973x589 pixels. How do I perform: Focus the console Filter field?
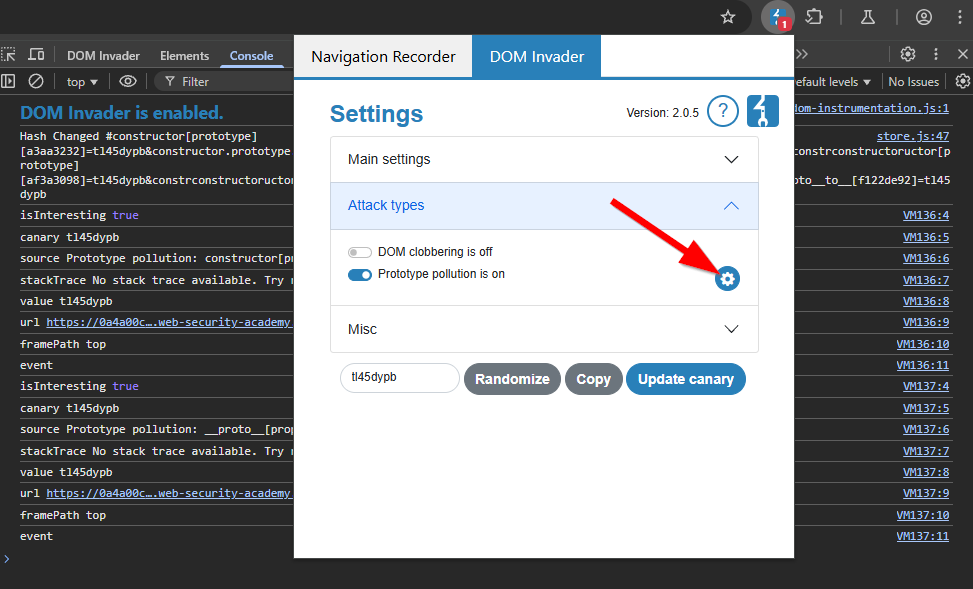223,82
